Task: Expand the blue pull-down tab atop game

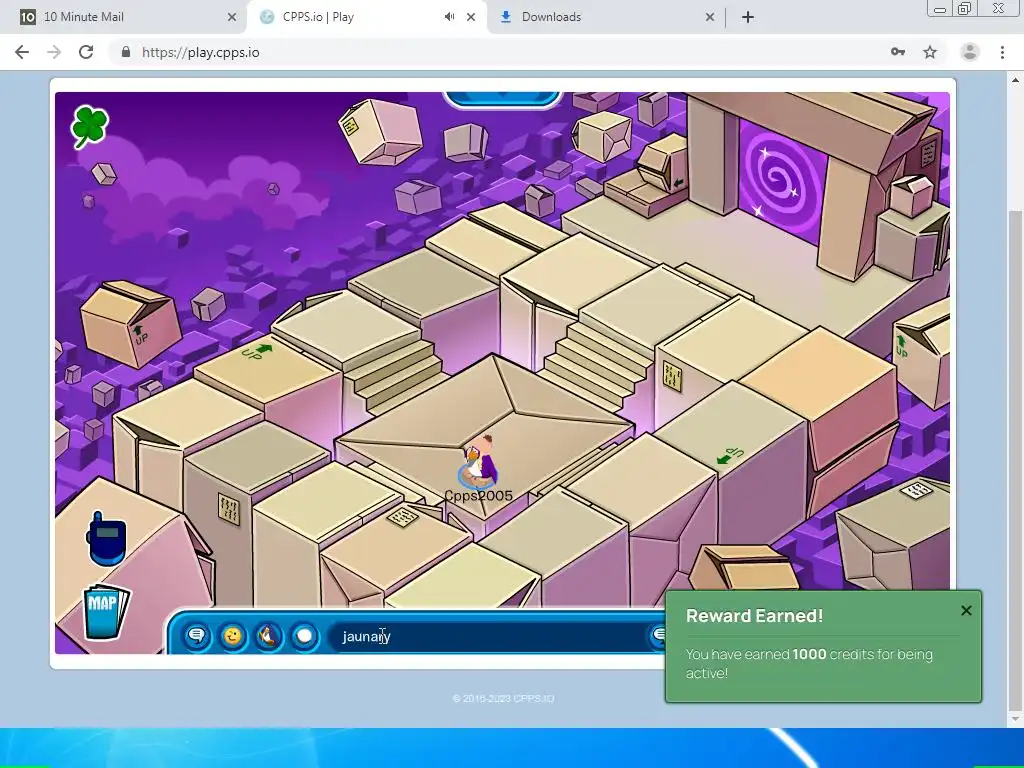Action: pyautogui.click(x=502, y=98)
